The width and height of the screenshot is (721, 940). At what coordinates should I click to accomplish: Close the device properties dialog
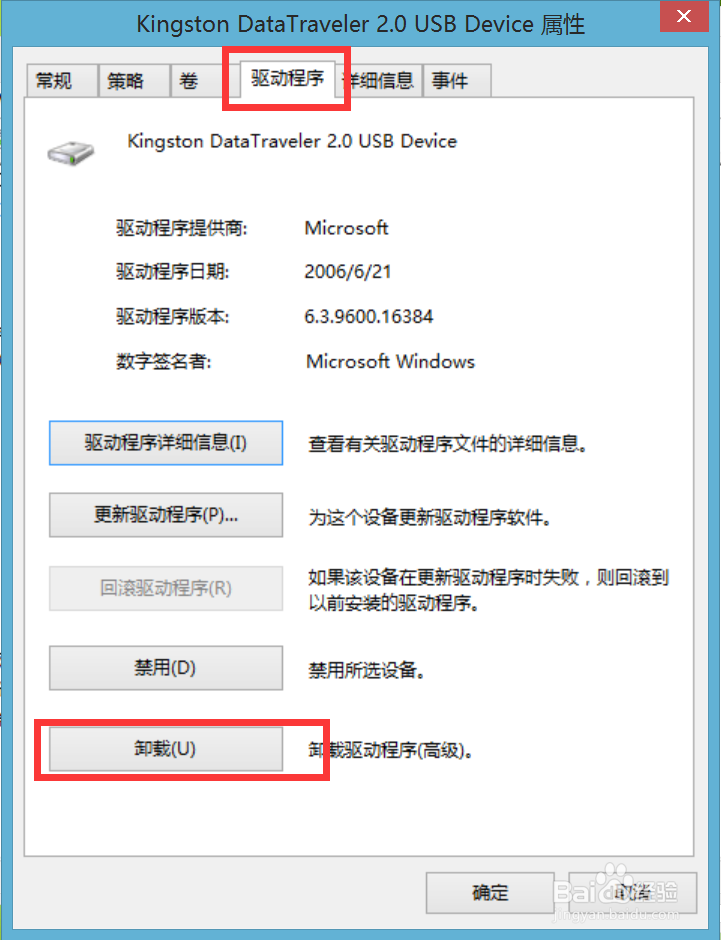tap(684, 16)
